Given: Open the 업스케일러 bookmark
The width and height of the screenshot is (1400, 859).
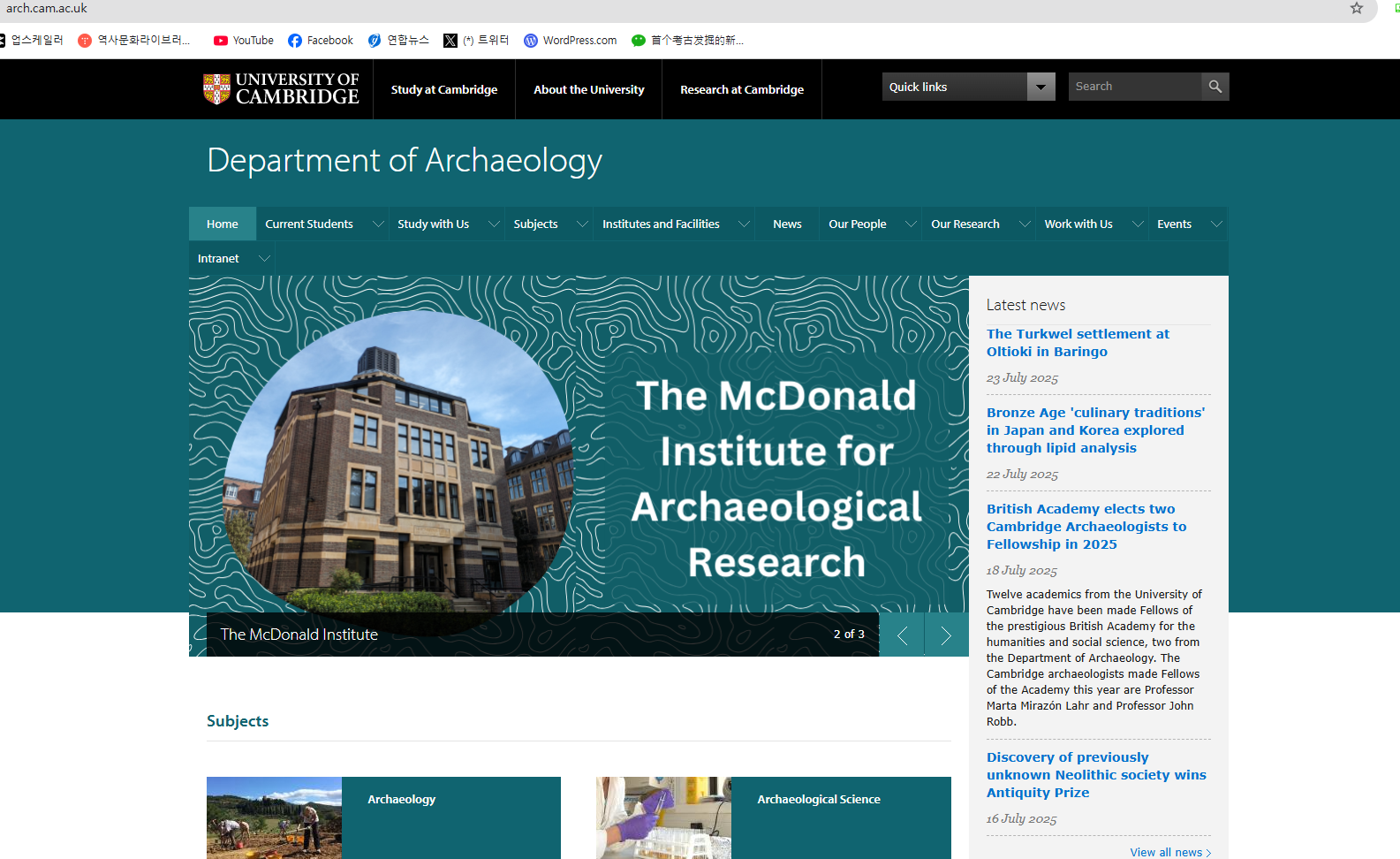Looking at the screenshot, I should (x=32, y=41).
